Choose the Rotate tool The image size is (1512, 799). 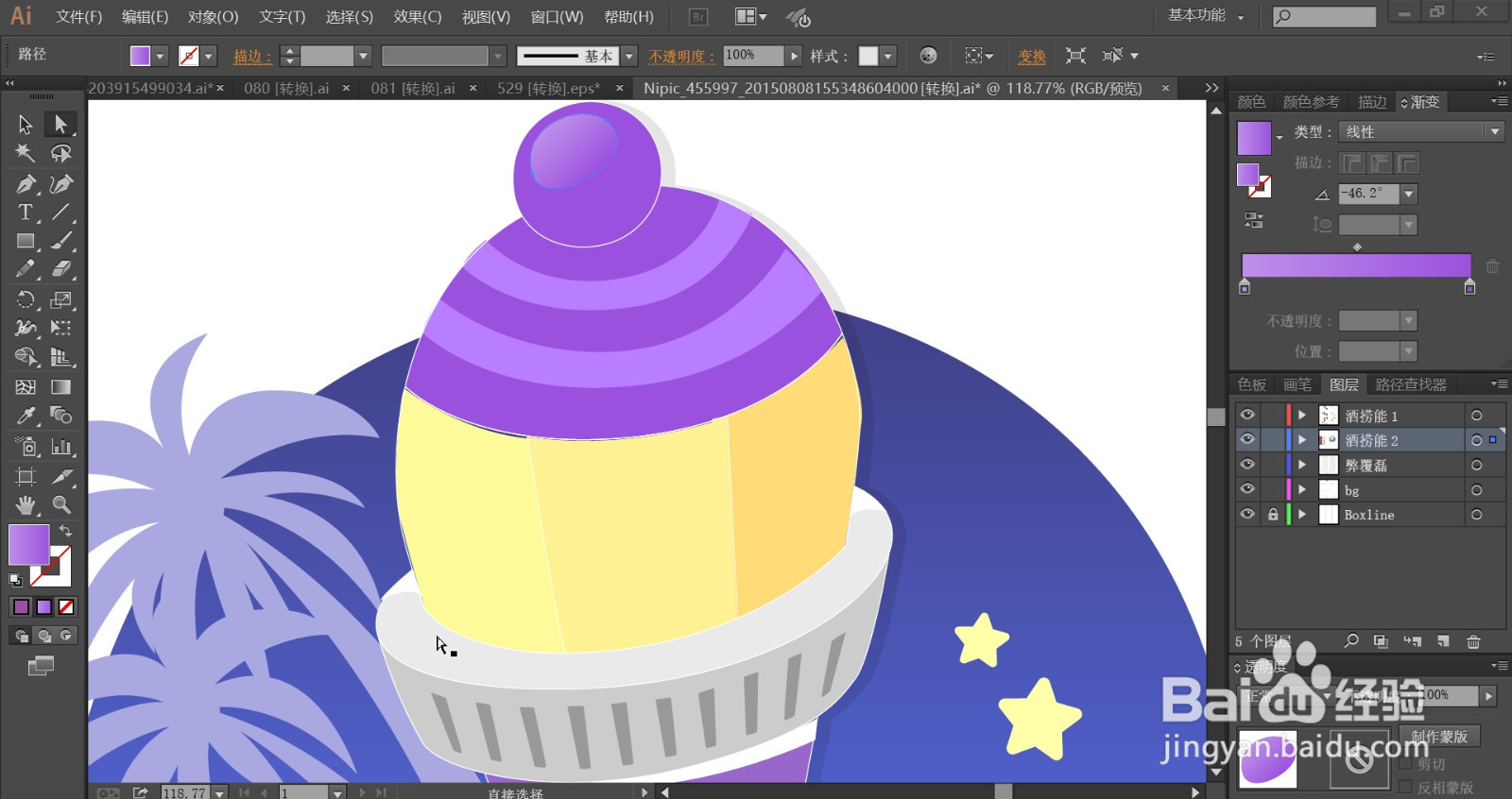coord(26,299)
